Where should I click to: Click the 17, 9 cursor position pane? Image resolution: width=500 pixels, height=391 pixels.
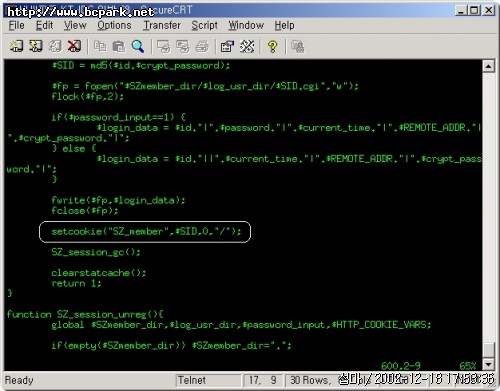pyautogui.click(x=263, y=380)
